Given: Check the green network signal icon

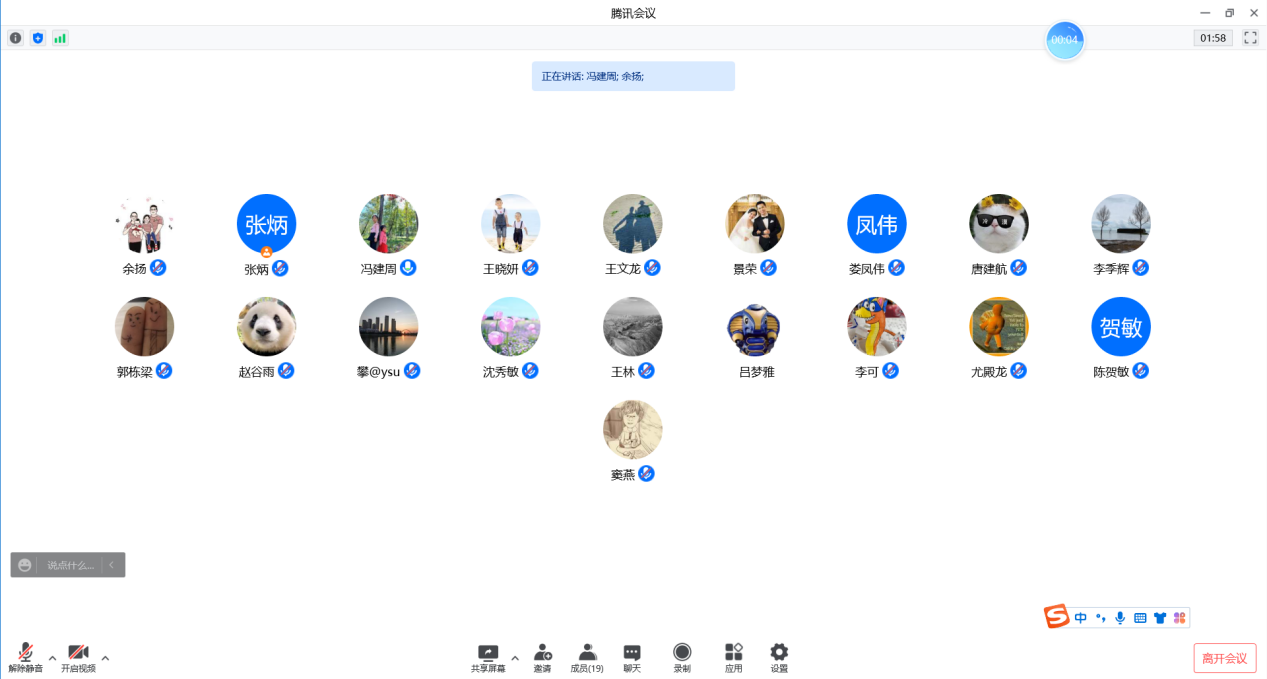Looking at the screenshot, I should (60, 38).
